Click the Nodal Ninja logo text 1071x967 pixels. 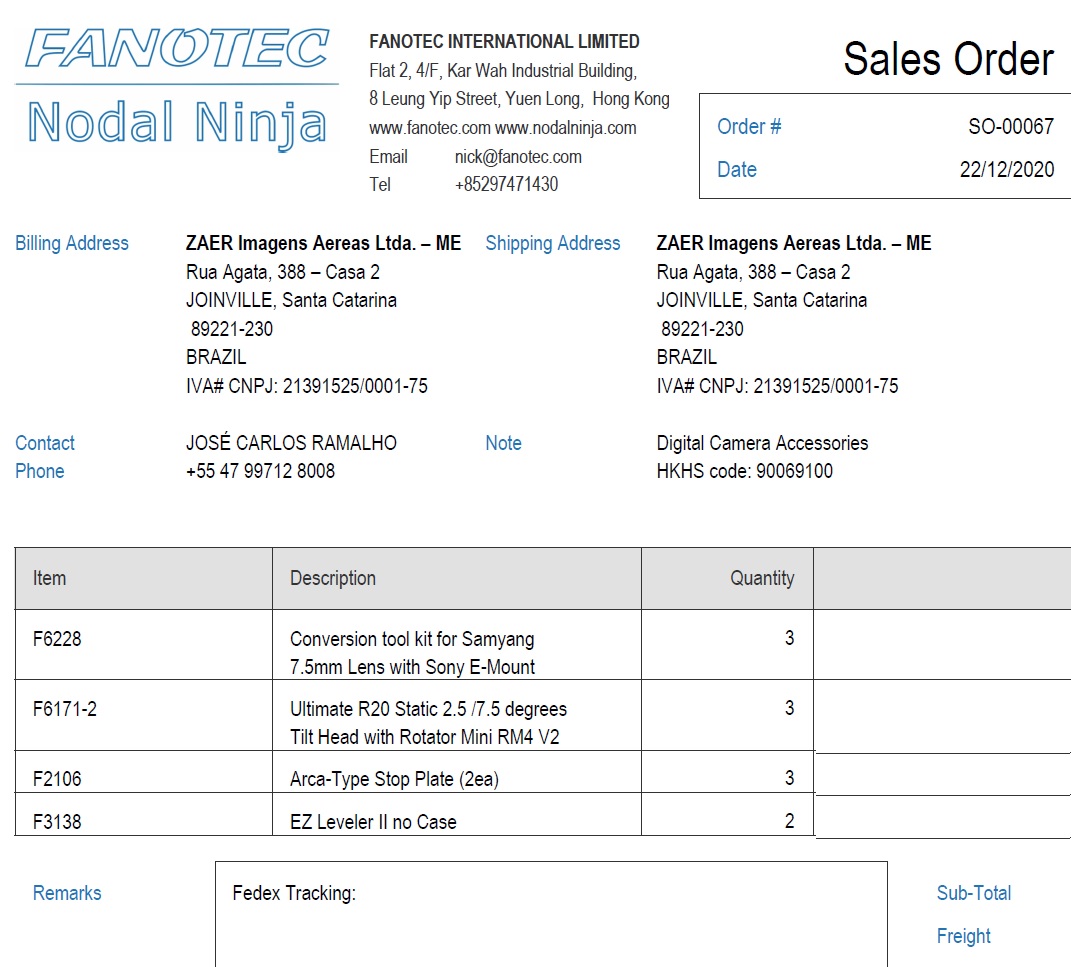pyautogui.click(x=177, y=122)
